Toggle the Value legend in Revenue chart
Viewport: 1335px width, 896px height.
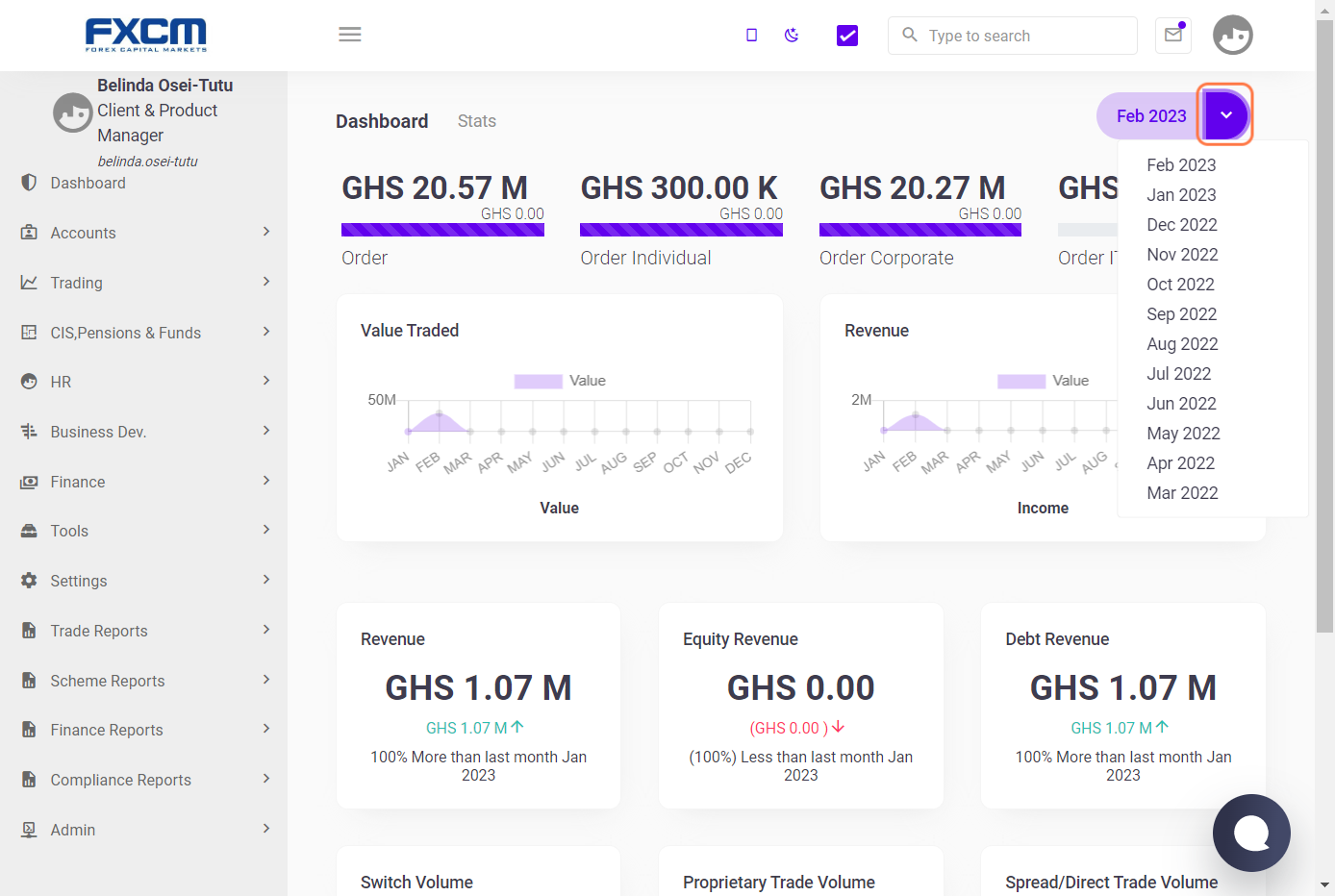[x=1043, y=381]
